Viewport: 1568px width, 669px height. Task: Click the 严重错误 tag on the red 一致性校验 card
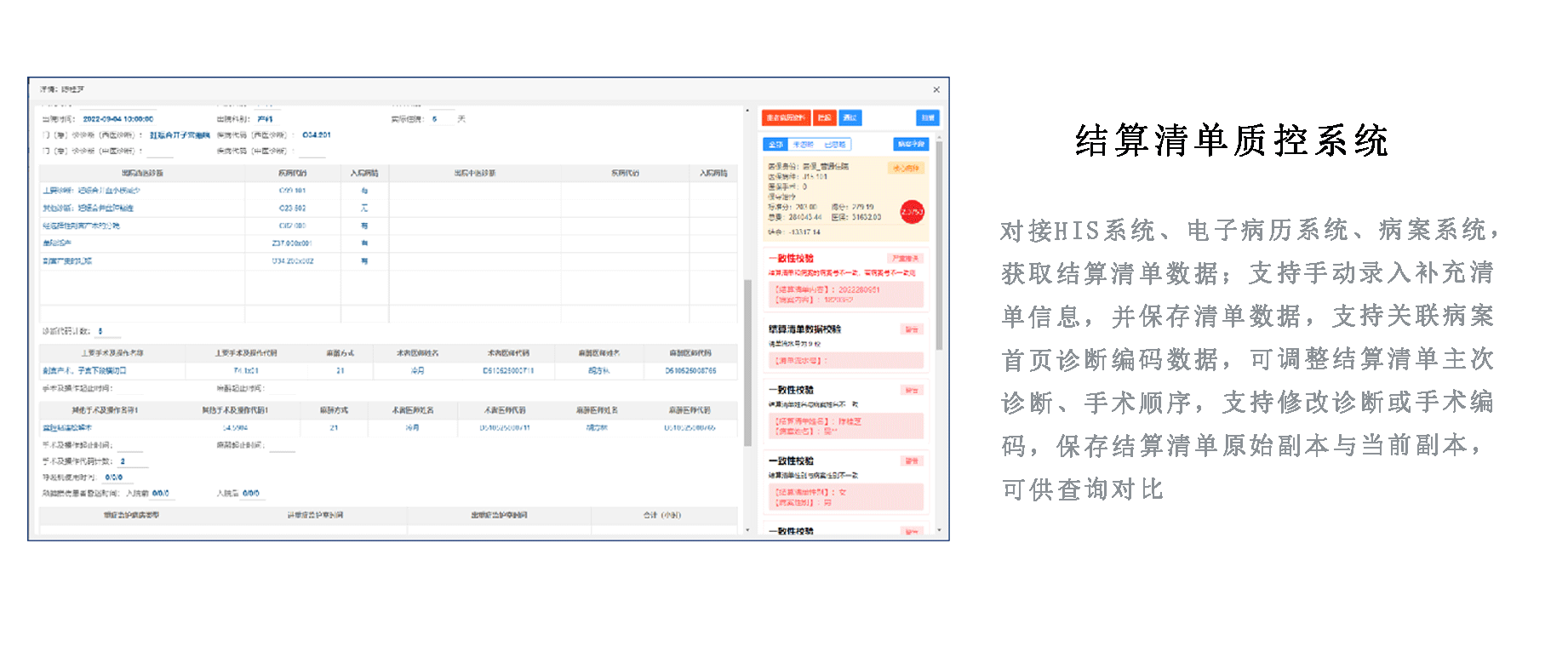[906, 258]
